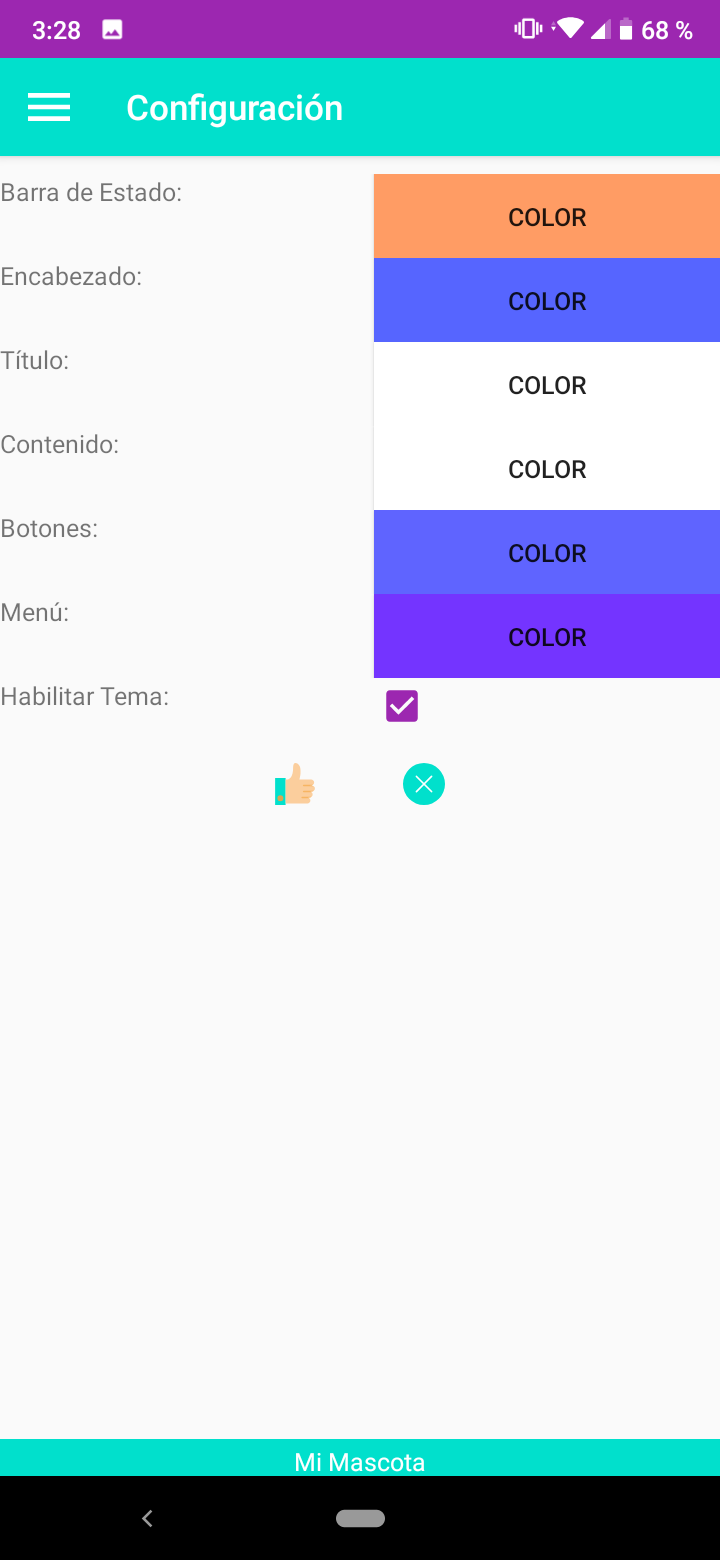720x1560 pixels.
Task: Tap the Configuración header title
Action: (234, 108)
